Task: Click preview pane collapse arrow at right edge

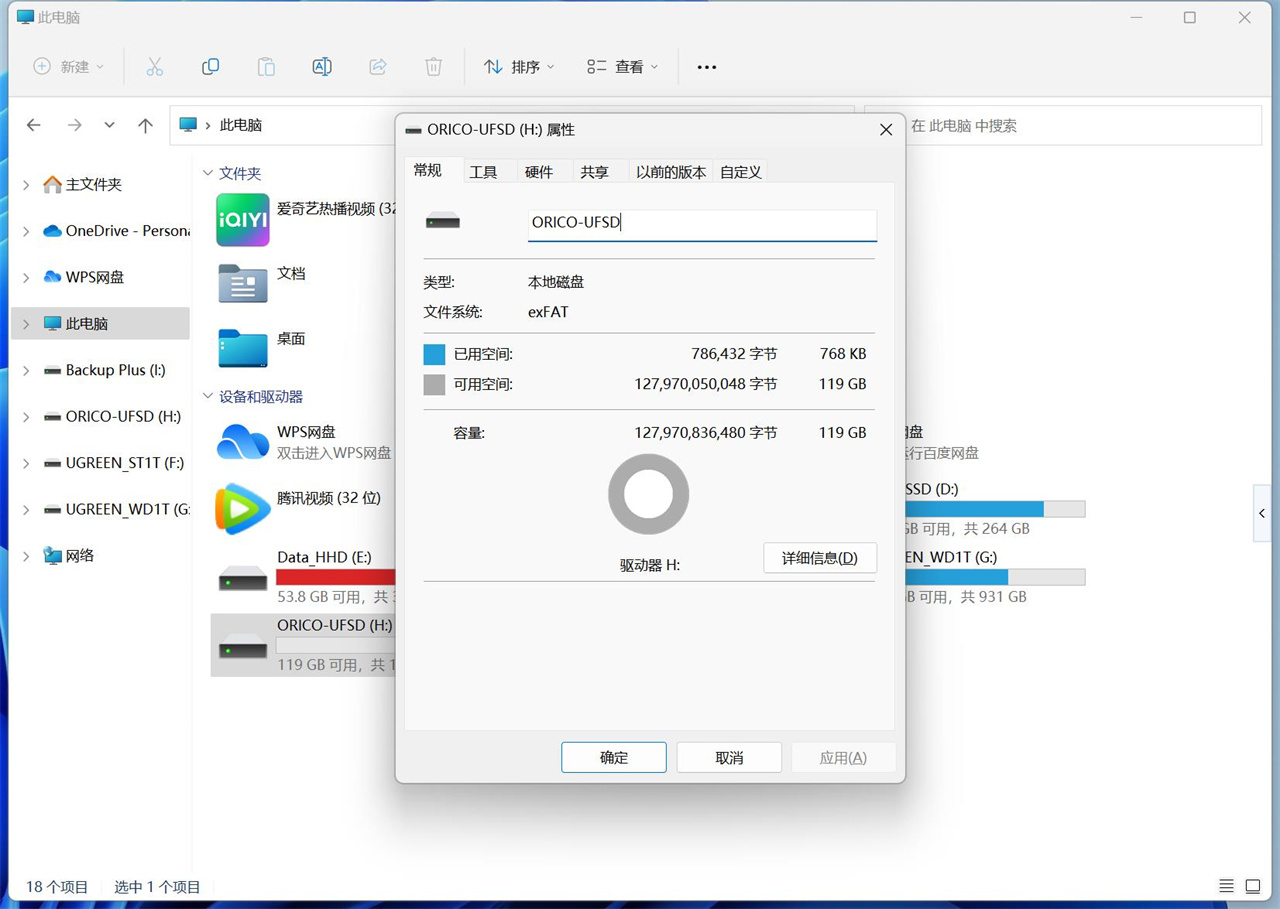Action: click(x=1262, y=513)
